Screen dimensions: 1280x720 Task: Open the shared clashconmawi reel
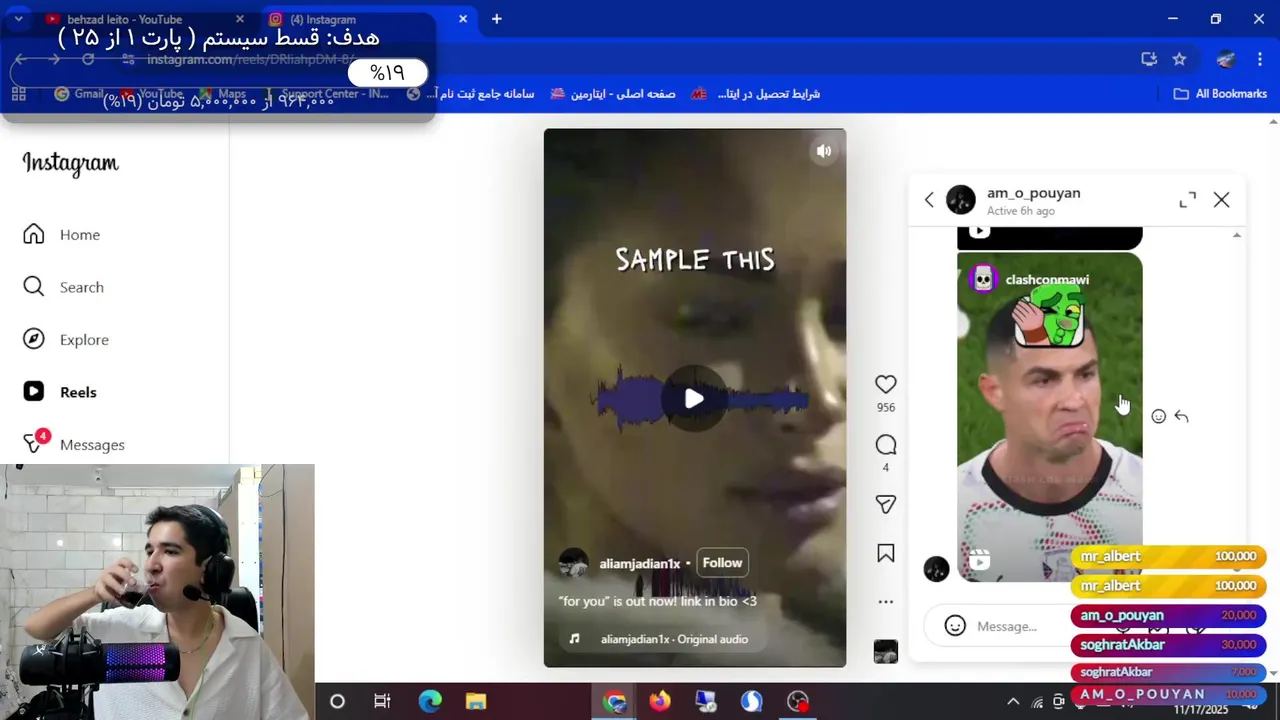click(x=1049, y=416)
